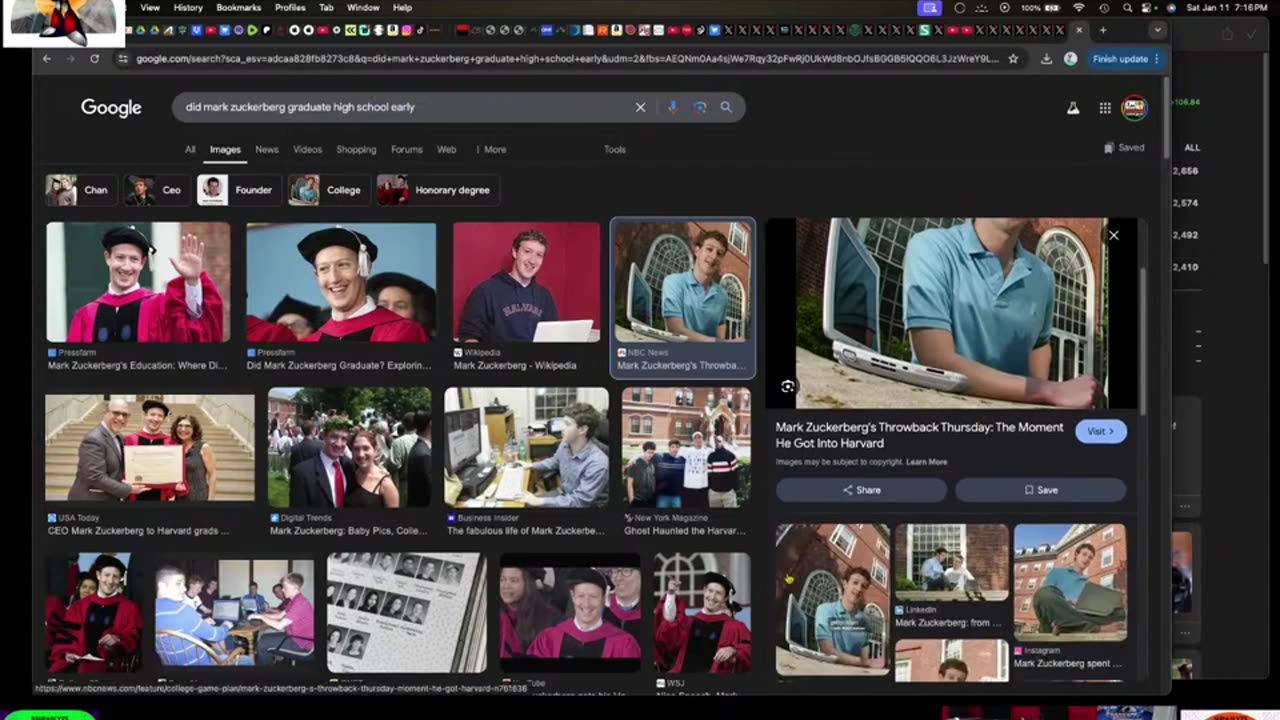Go to the Google logo homepage
The height and width of the screenshot is (720, 1280).
[x=111, y=107]
